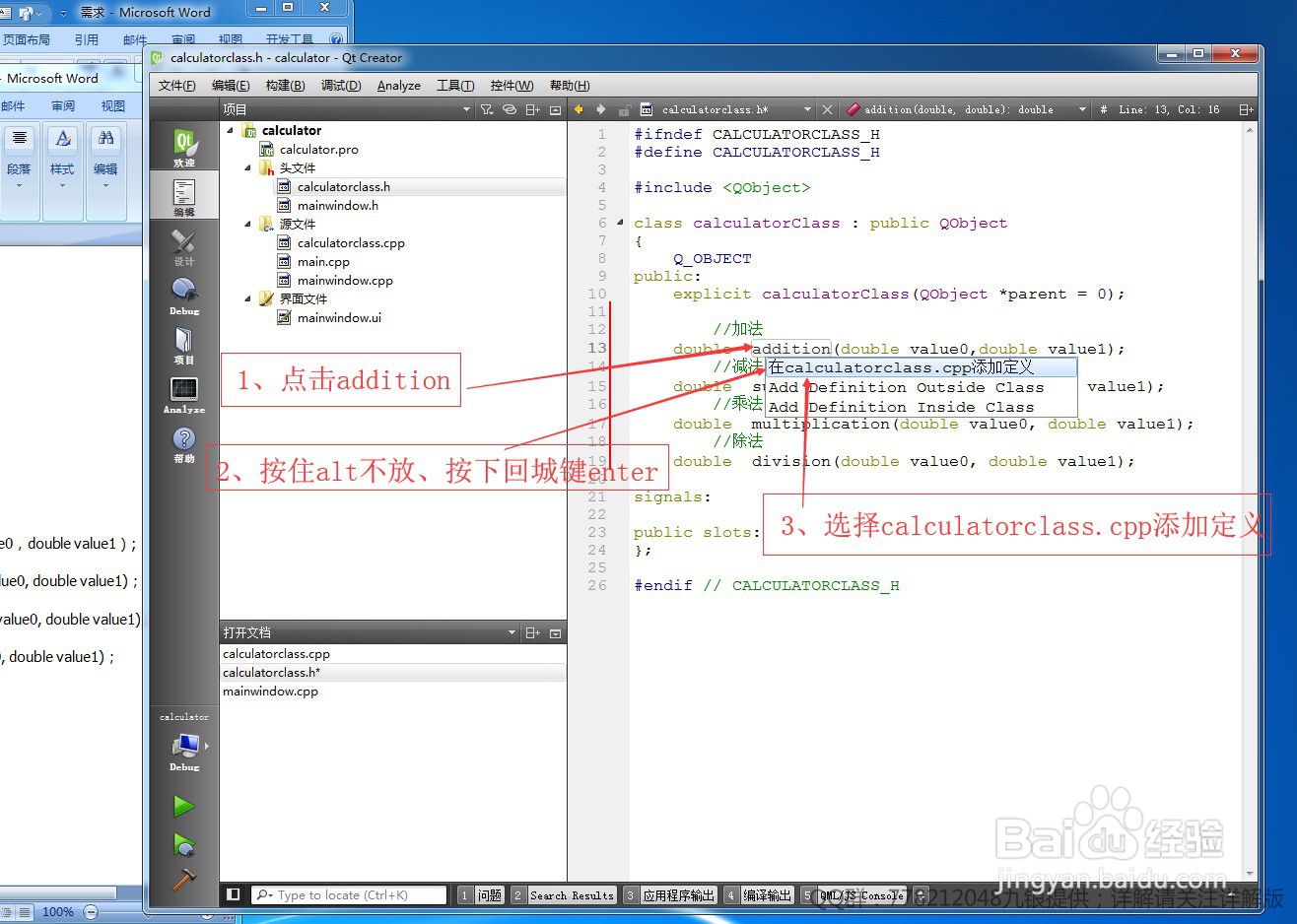1297x924 pixels.
Task: Open Analyze mode in sidebar
Action: (183, 394)
